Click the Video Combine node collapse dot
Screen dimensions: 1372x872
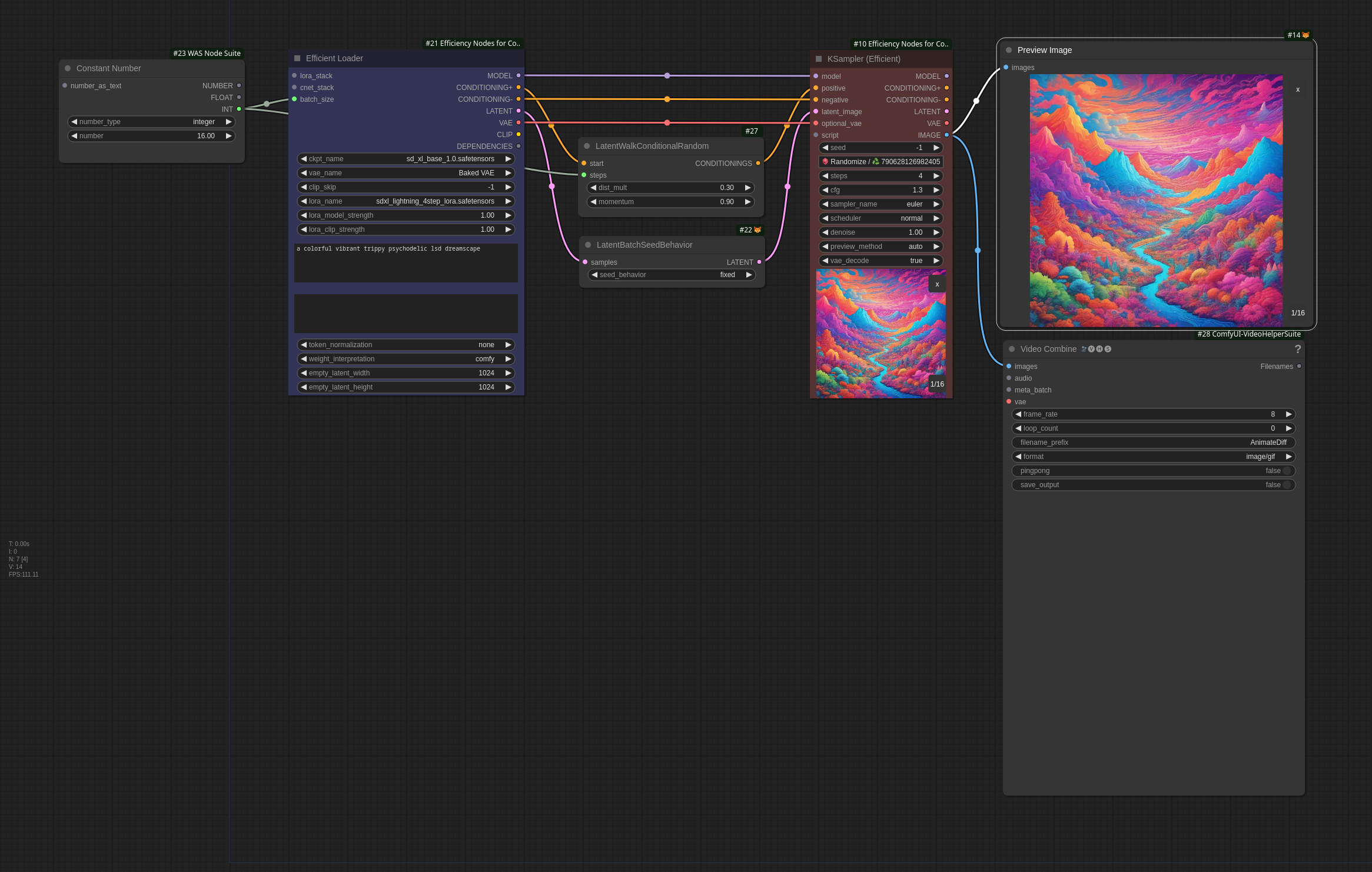1012,349
